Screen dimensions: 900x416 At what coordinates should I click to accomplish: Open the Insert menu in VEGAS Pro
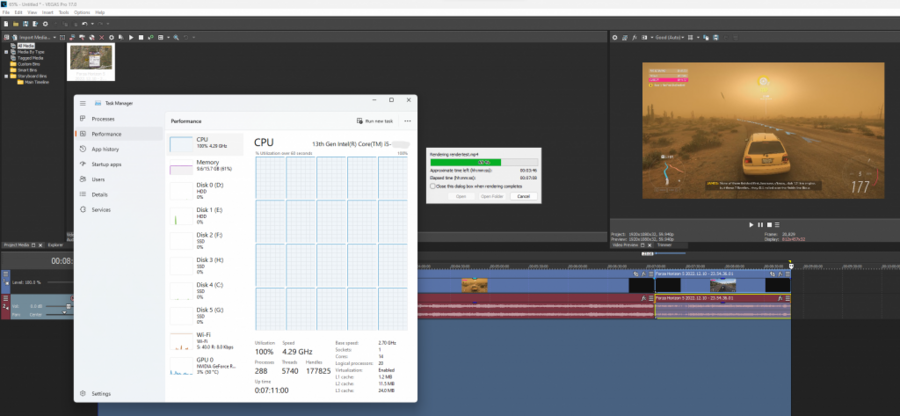pos(48,12)
